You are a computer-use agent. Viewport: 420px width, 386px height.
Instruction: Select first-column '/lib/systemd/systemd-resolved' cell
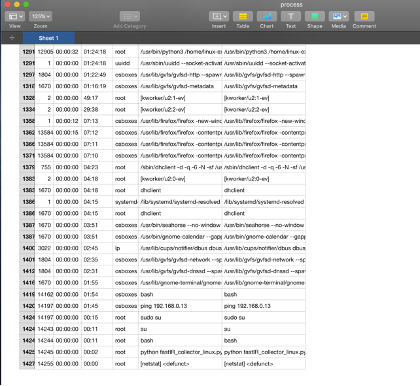[x=180, y=202]
